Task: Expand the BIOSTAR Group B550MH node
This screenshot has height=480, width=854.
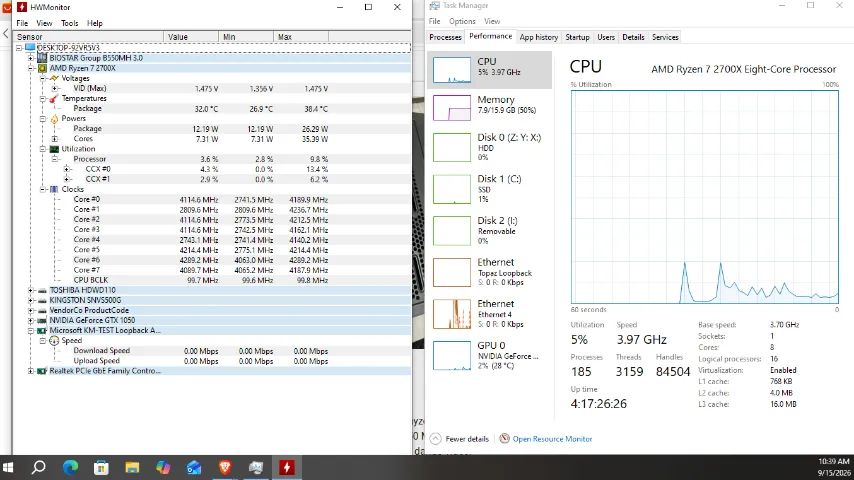Action: click(31, 58)
